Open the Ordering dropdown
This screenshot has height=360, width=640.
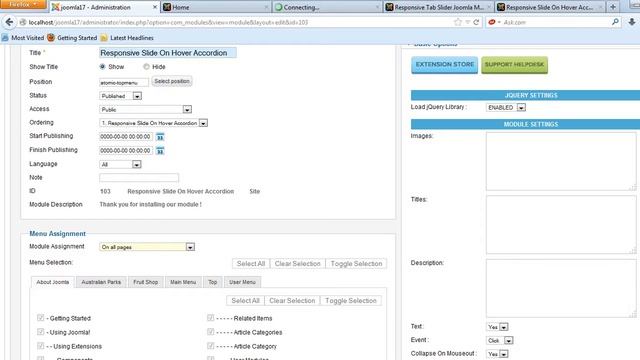pos(153,123)
